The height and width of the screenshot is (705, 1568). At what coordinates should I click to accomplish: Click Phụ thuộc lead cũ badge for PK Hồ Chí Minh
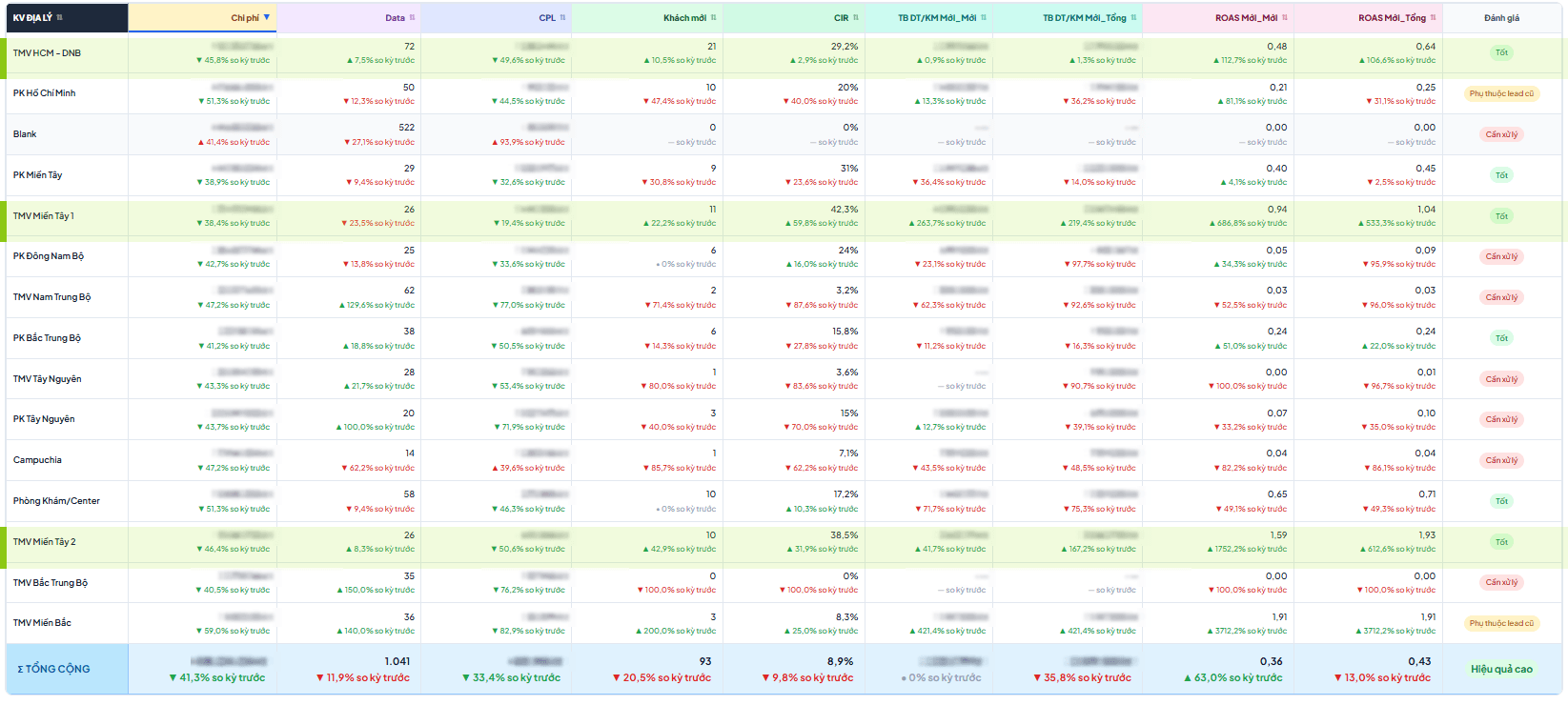(x=1501, y=93)
